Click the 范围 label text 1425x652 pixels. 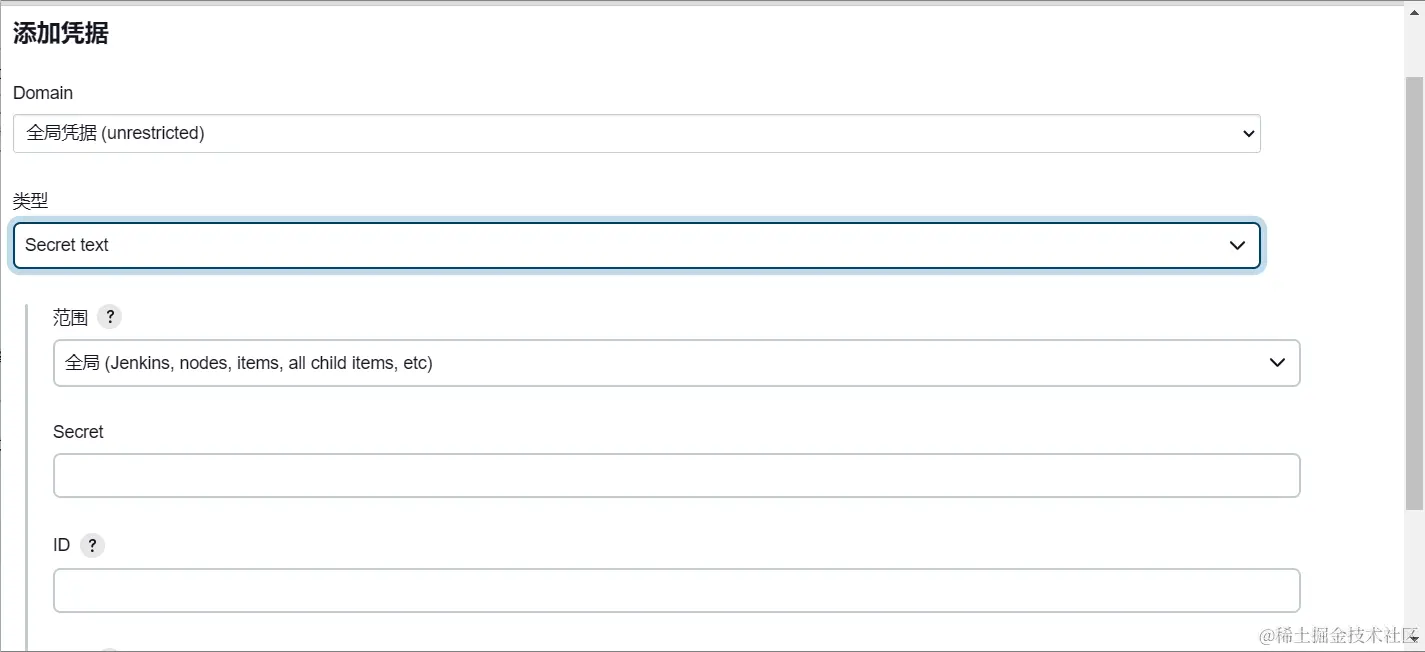(71, 318)
